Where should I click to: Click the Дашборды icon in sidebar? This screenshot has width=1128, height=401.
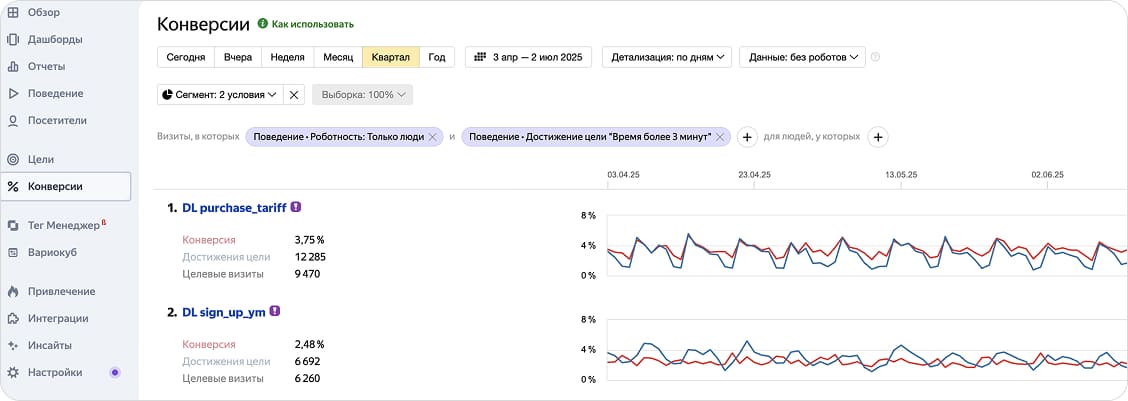click(x=13, y=39)
